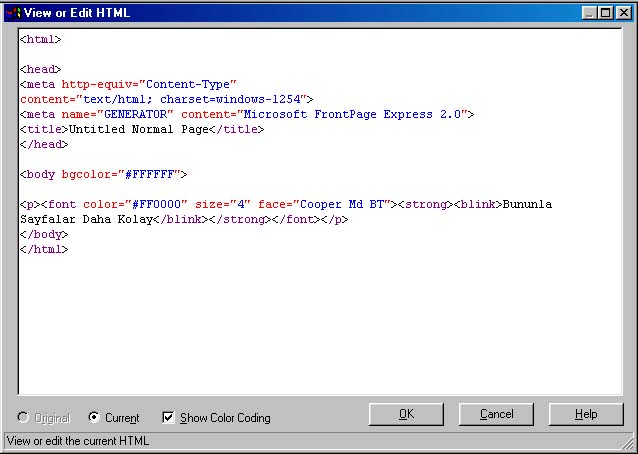The width and height of the screenshot is (638, 454).
Task: Select the Original radio button
Action: click(23, 418)
